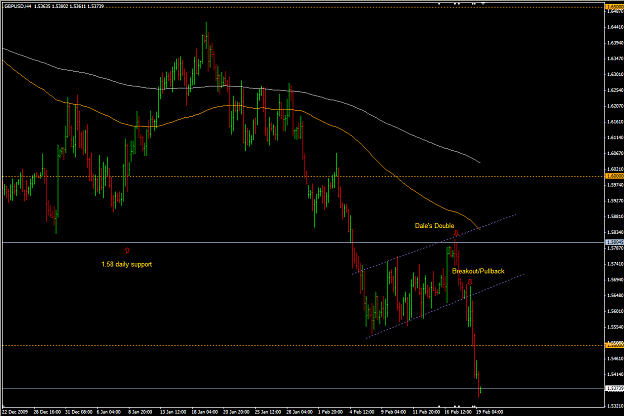Click the '18 Jan 04:00' time label
Viewport: 625px width, 417px height.
pos(204,411)
